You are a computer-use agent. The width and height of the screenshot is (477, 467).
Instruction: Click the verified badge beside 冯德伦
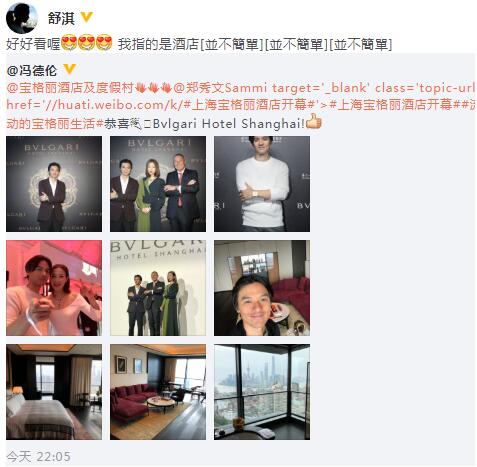click(x=69, y=69)
